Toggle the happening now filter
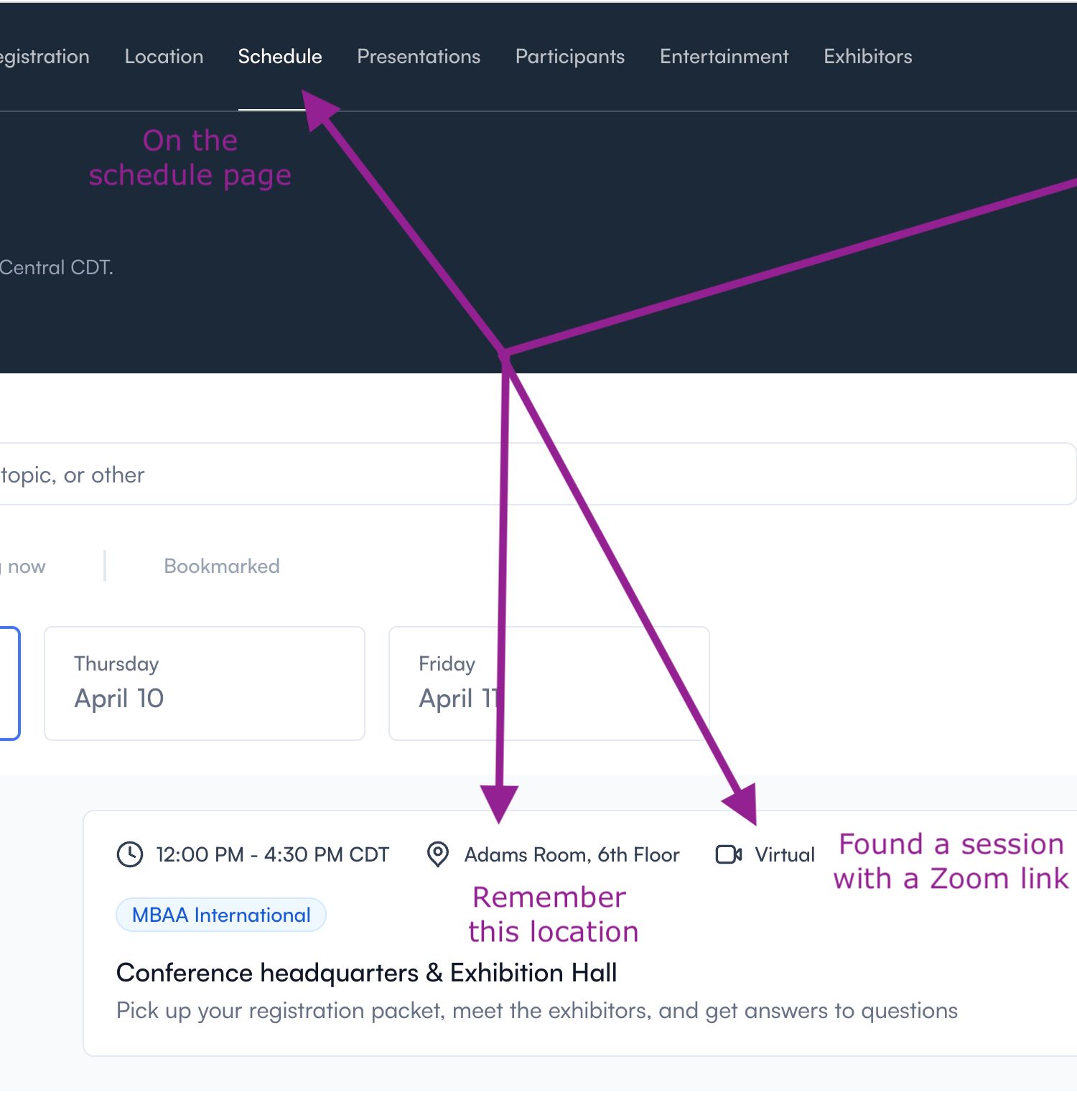The height and width of the screenshot is (1120, 1077). (26, 566)
